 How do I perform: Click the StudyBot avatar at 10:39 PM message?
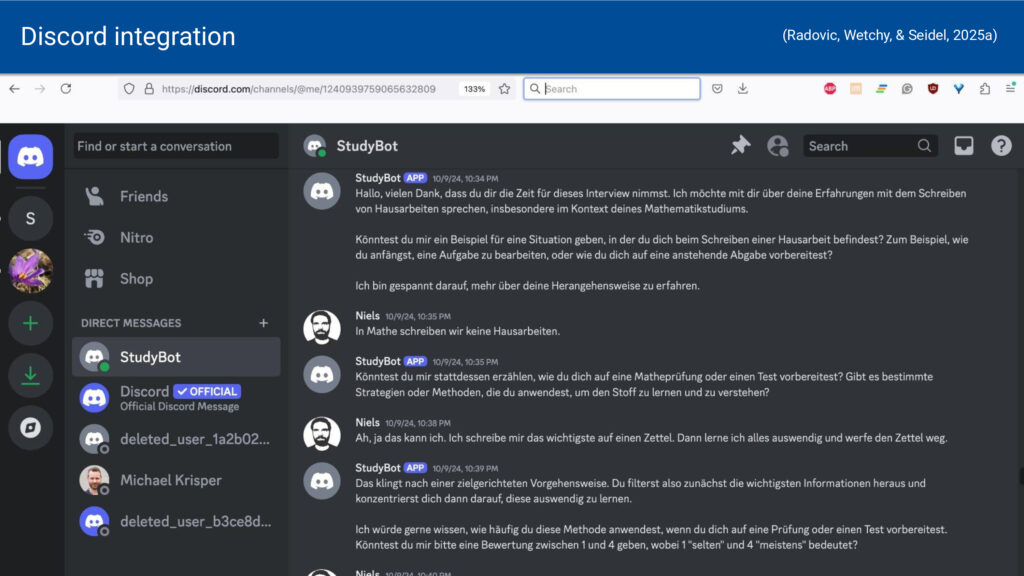pos(322,481)
